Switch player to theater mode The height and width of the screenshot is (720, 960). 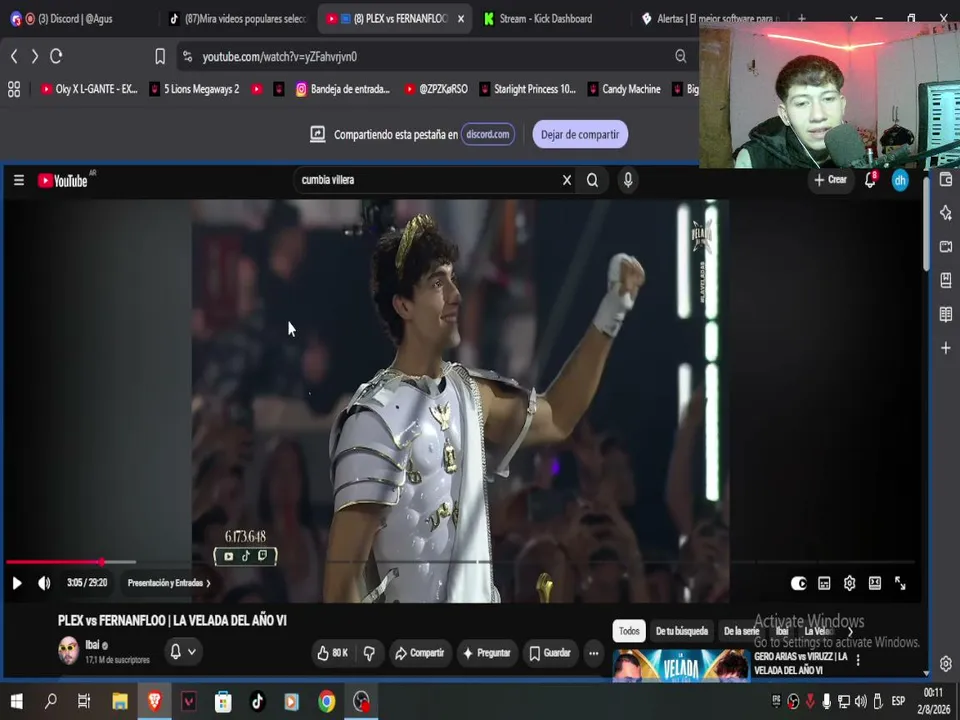click(875, 583)
